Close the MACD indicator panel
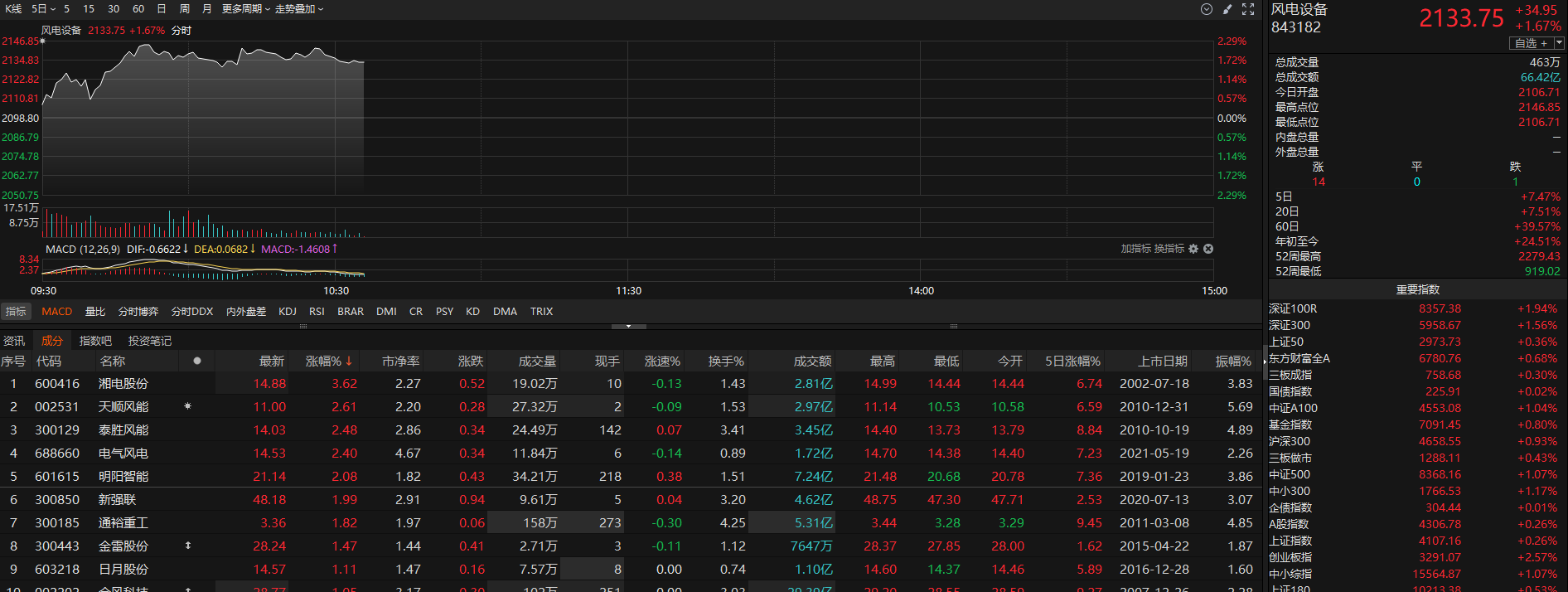1568x592 pixels. point(1208,249)
